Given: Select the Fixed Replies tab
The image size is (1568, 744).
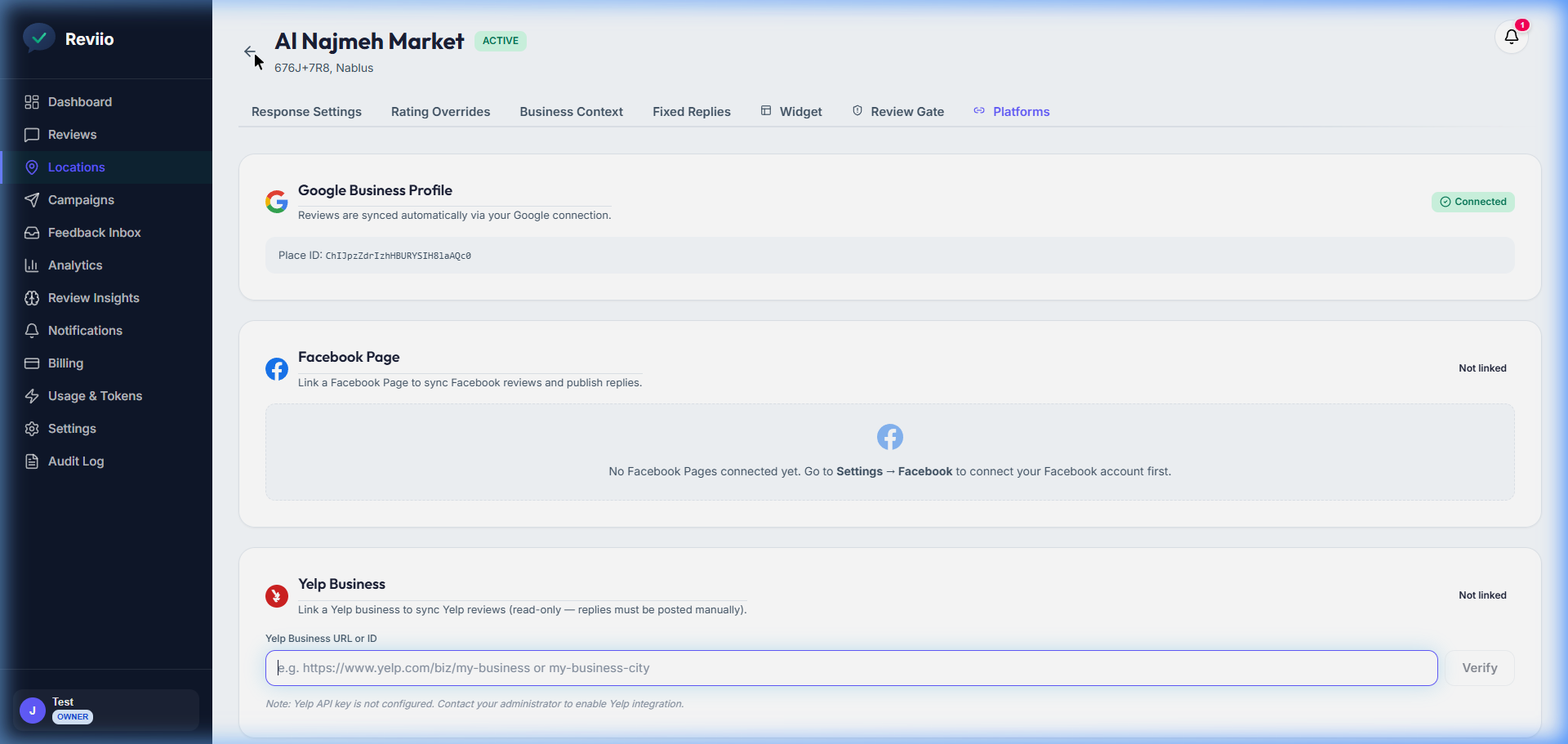Looking at the screenshot, I should pyautogui.click(x=692, y=112).
